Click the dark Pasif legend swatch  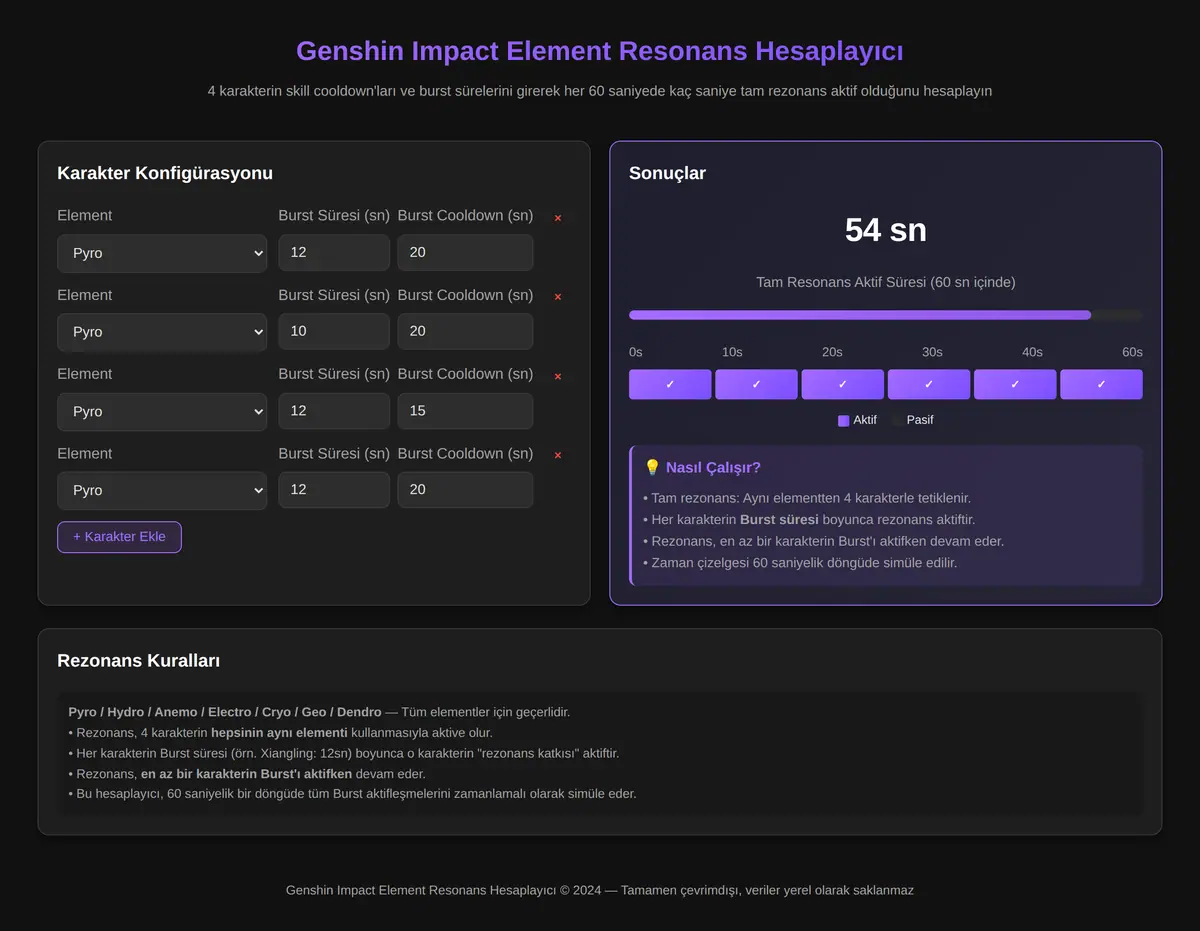[897, 420]
